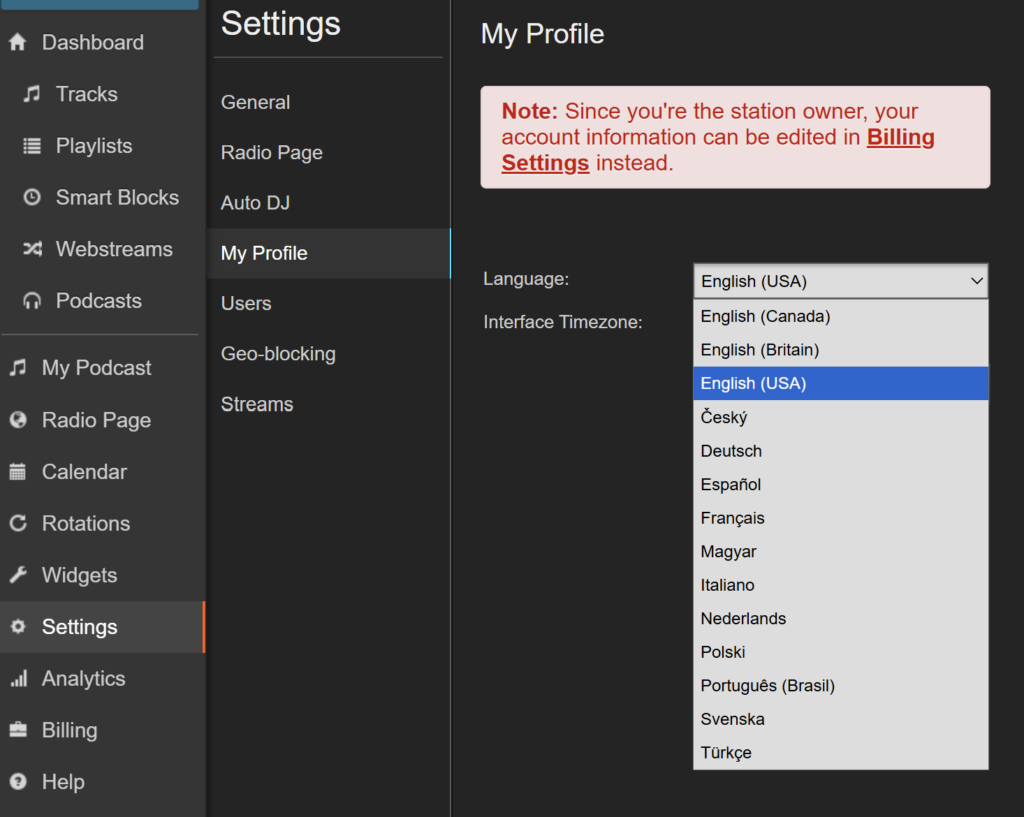The width and height of the screenshot is (1024, 817).
Task: Click the Webstreams shuffle icon
Action: [32, 249]
